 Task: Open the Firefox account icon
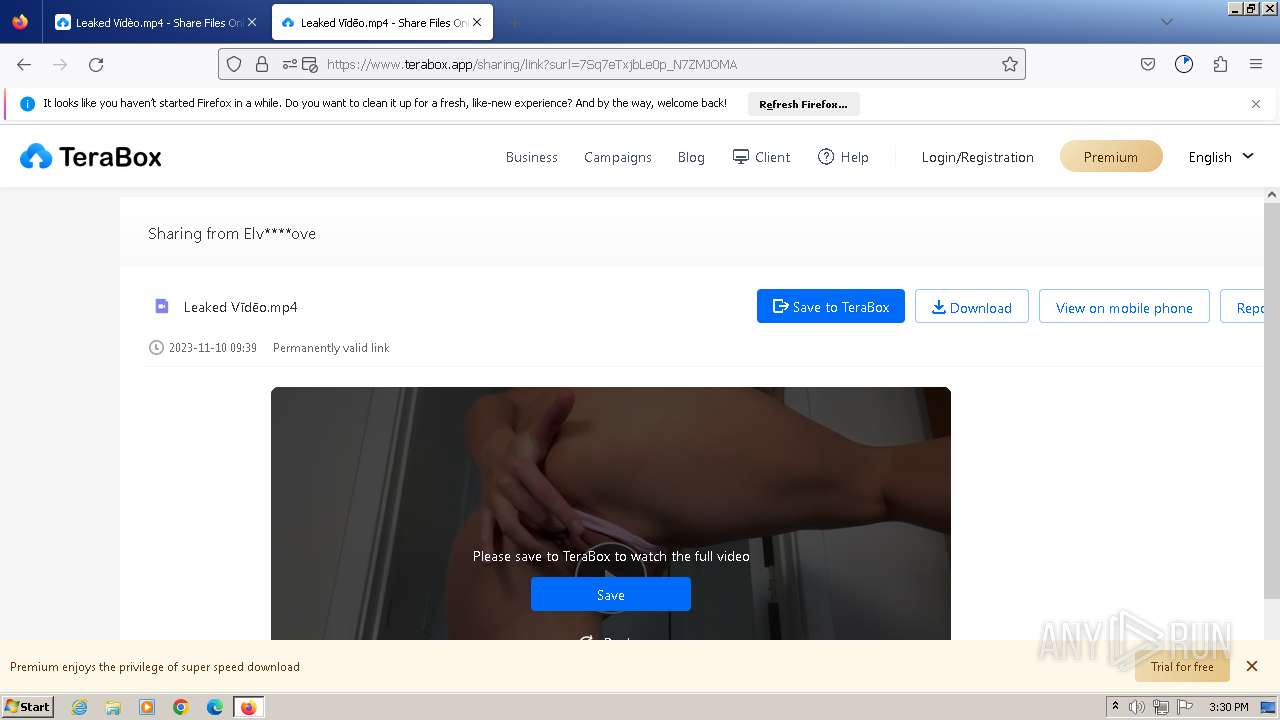[x=1184, y=64]
